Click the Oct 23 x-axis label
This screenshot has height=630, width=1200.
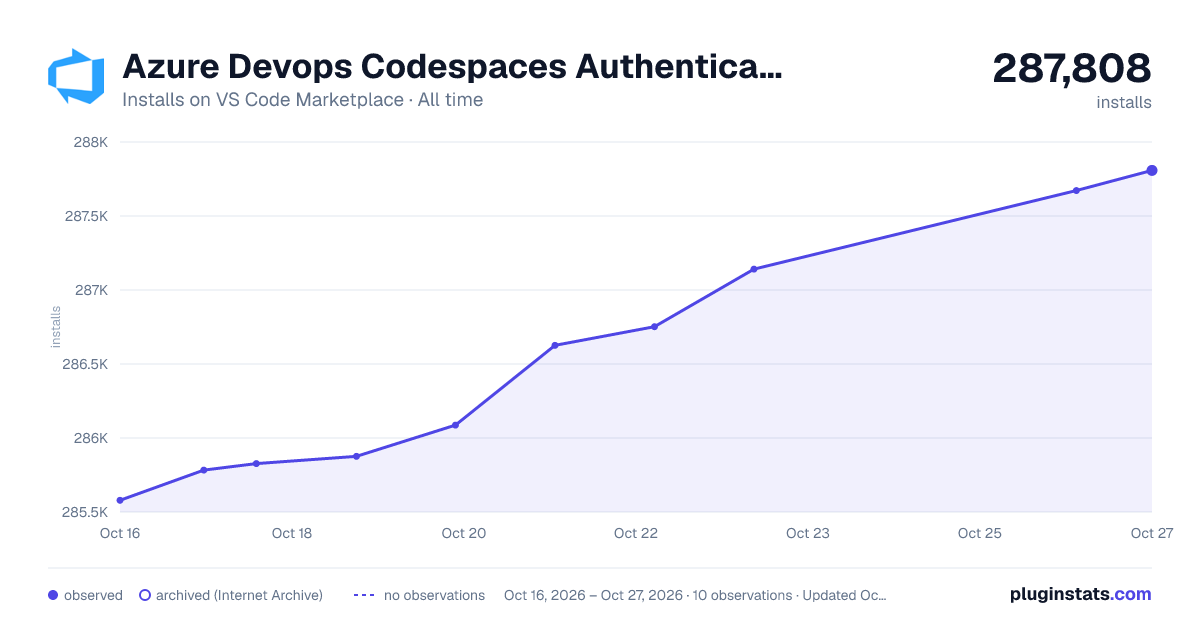808,533
